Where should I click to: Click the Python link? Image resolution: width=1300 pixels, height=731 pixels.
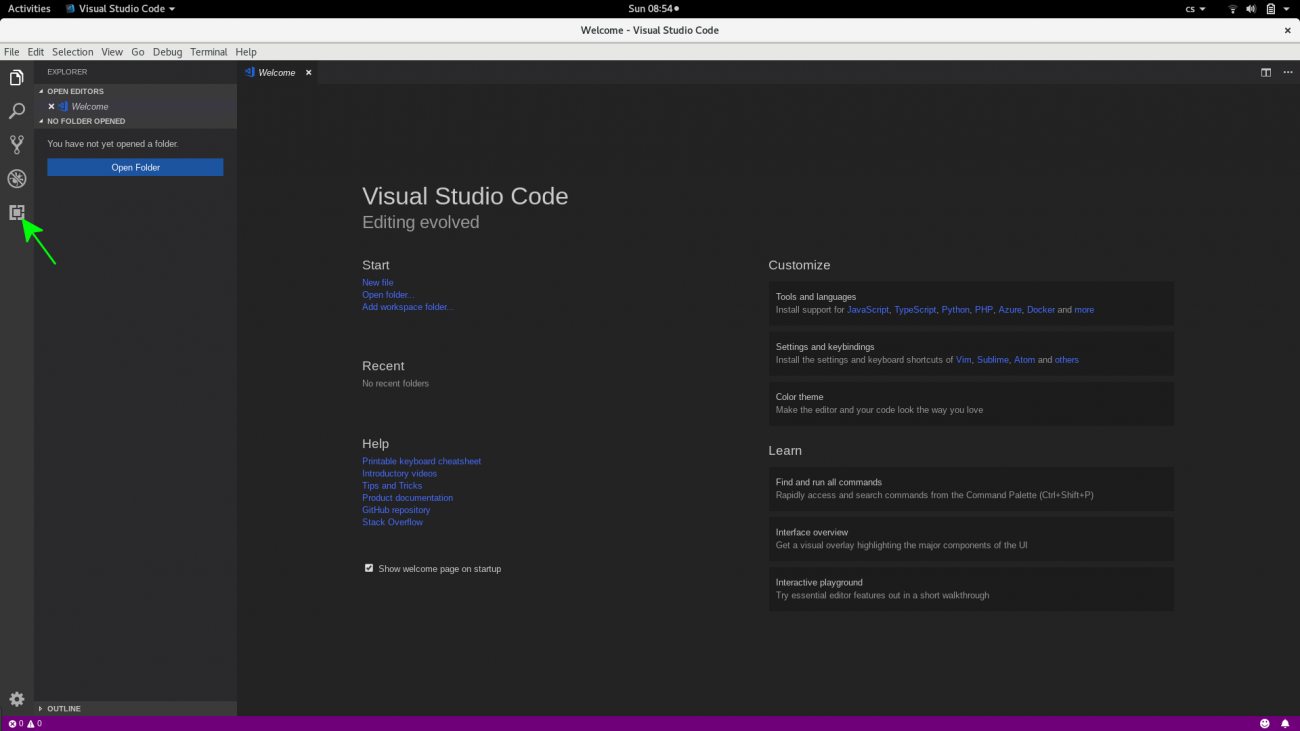[956, 310]
